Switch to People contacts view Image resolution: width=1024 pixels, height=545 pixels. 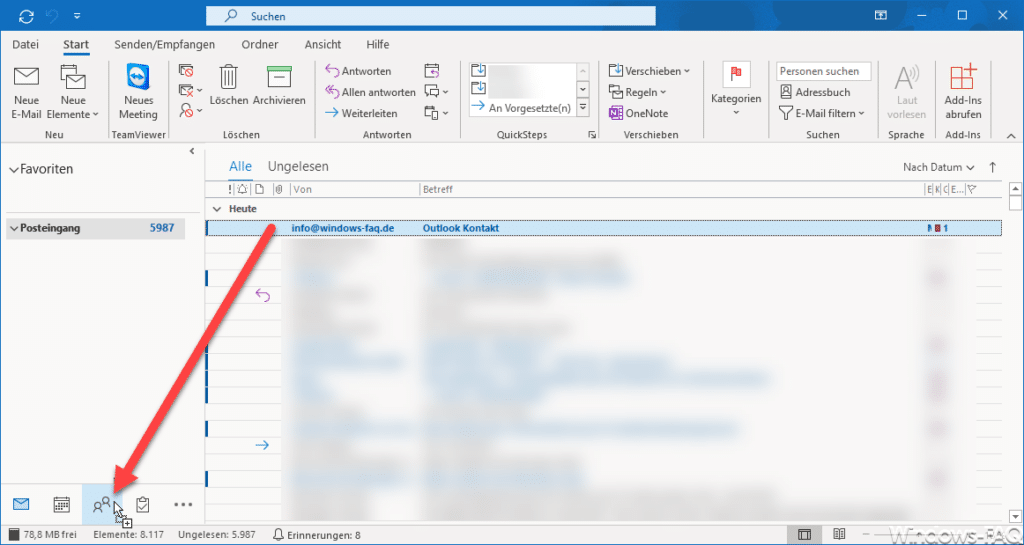102,504
